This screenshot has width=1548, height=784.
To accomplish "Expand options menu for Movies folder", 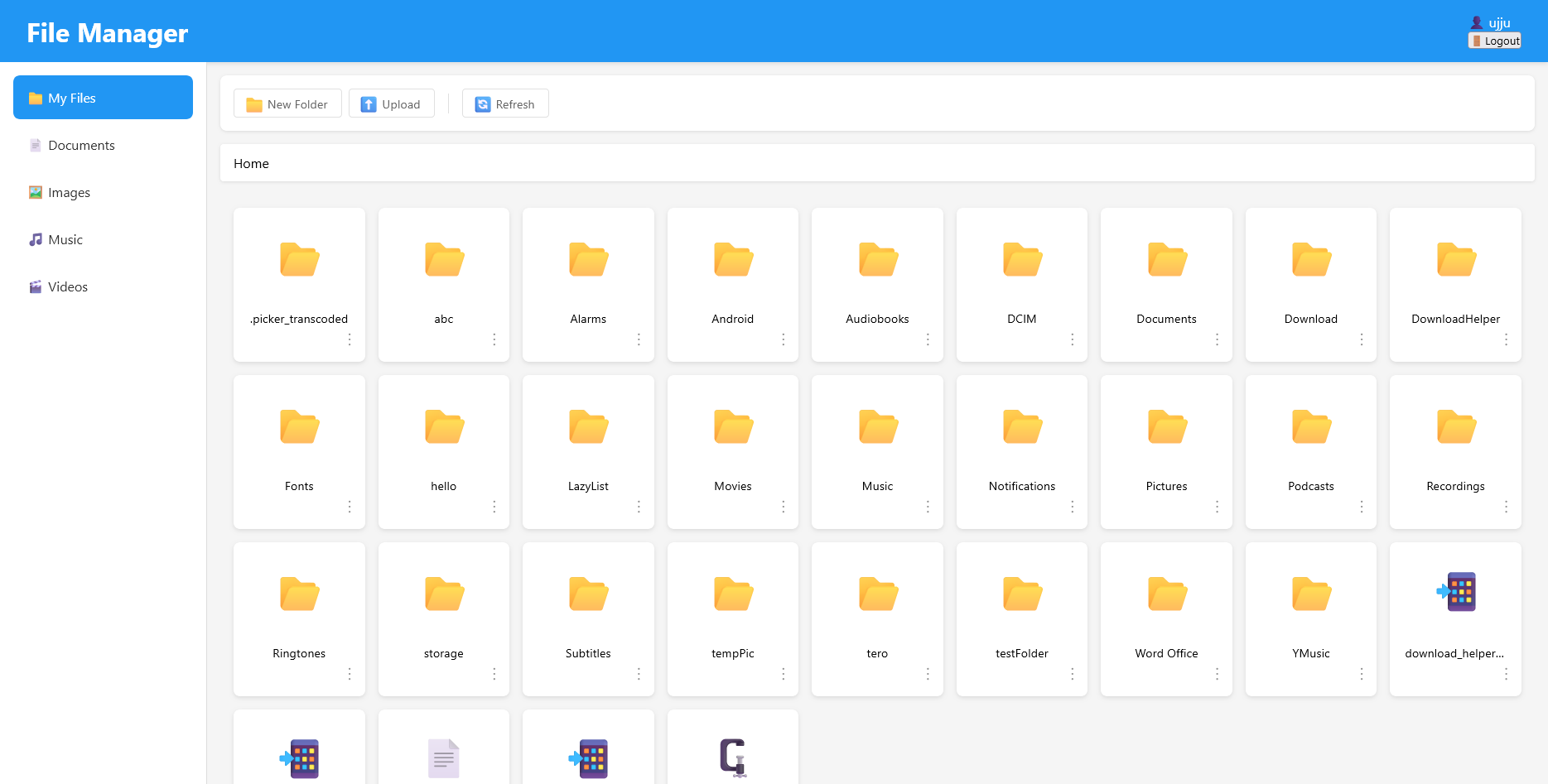I will pyautogui.click(x=783, y=507).
